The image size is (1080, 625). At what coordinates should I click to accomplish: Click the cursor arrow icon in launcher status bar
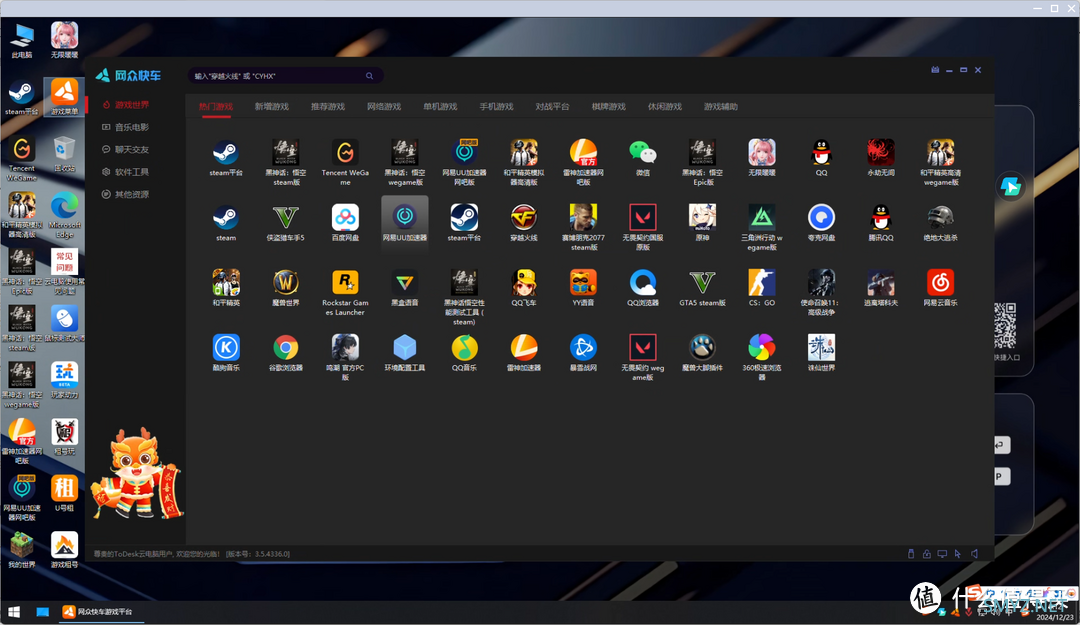point(958,553)
